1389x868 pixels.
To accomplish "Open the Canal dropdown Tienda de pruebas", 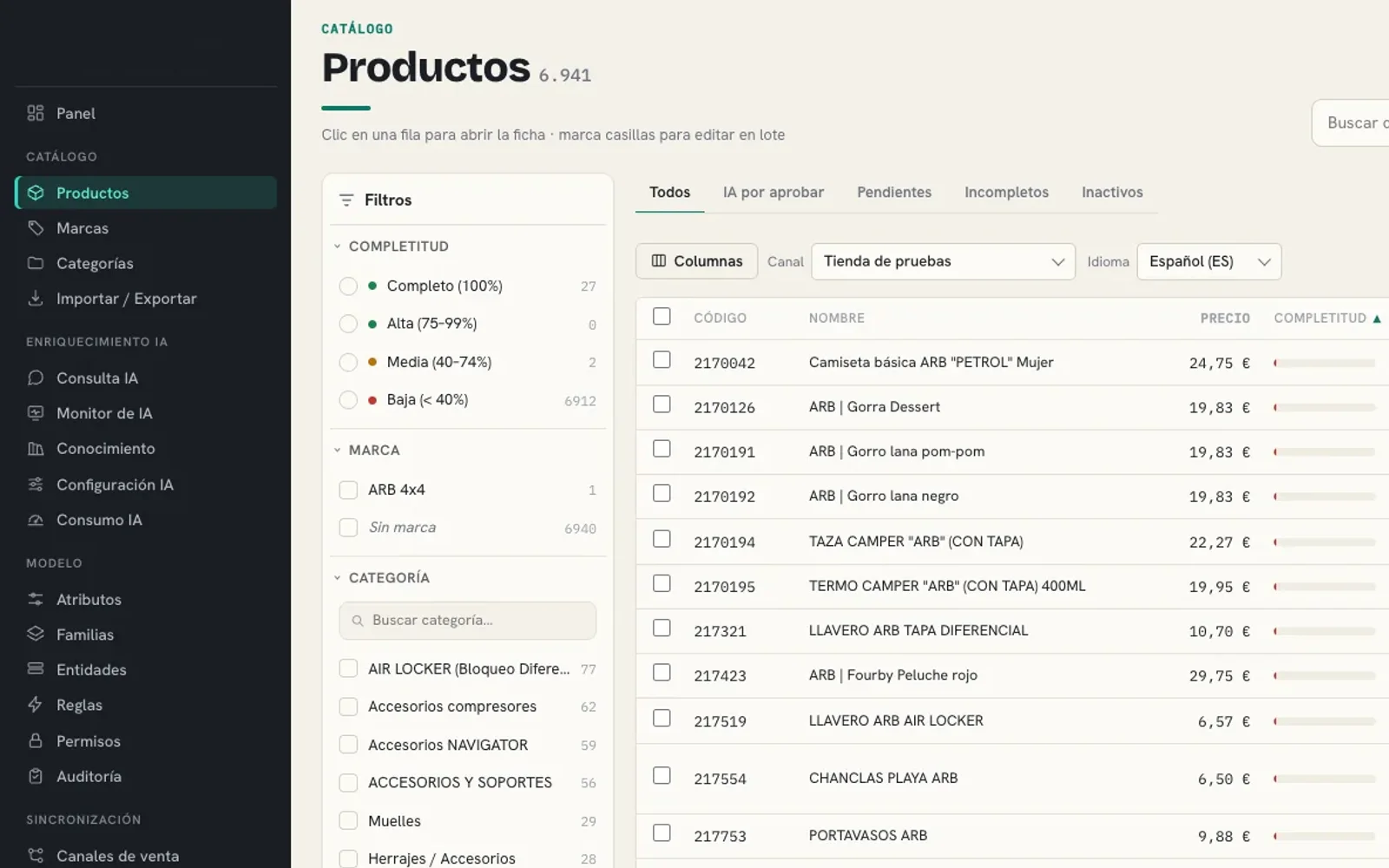I will [x=943, y=261].
